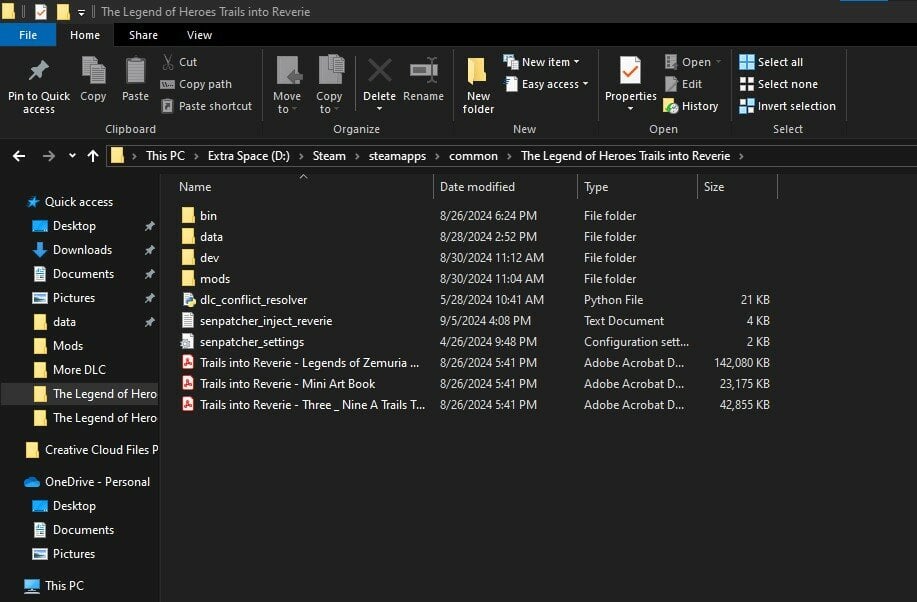Select pinned Documents under Quick access
Image resolution: width=917 pixels, height=602 pixels.
83,274
